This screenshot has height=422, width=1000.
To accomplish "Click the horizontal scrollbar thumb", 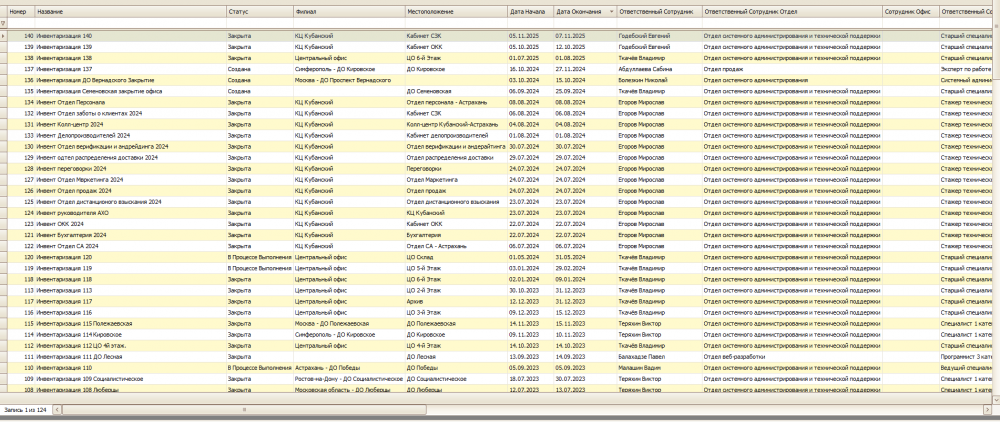I will [244, 409].
